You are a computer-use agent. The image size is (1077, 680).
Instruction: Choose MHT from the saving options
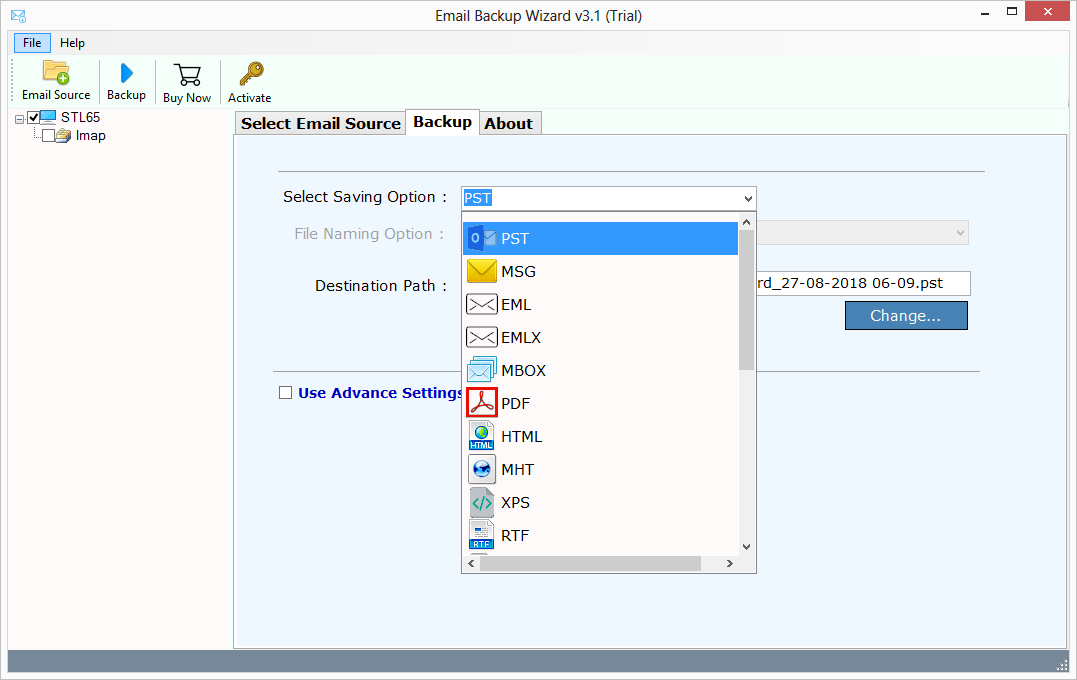pyautogui.click(x=600, y=469)
